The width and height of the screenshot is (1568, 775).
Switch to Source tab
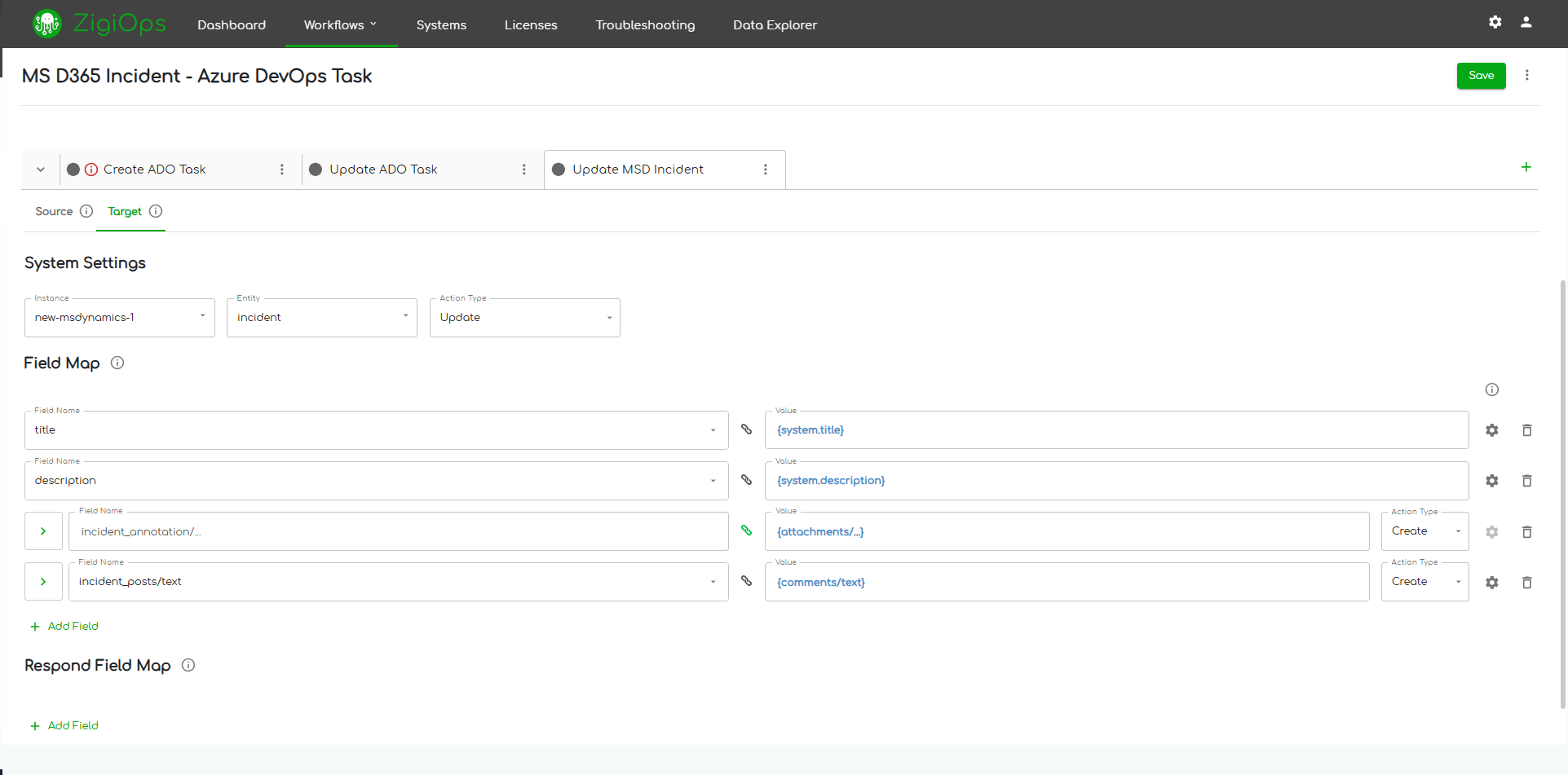coord(54,211)
